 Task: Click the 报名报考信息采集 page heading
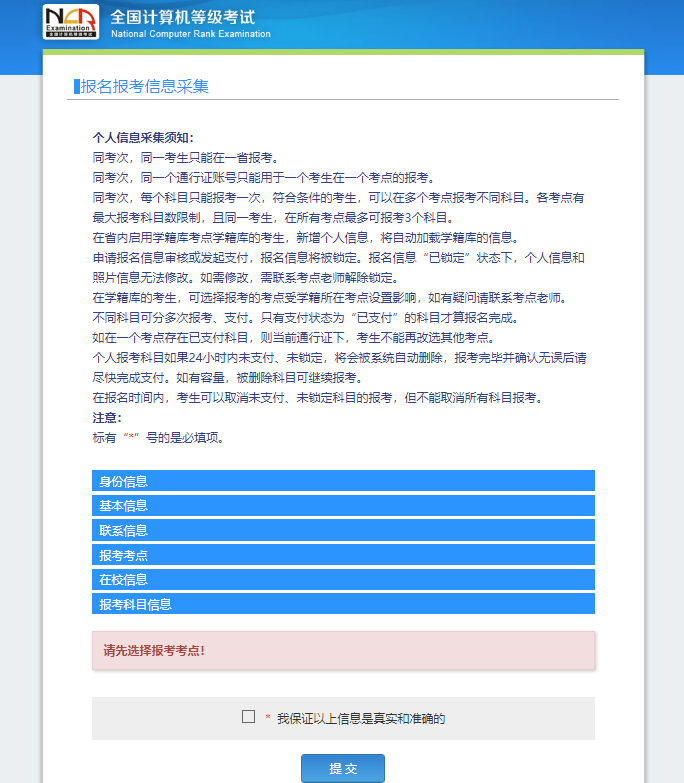[x=145, y=87]
